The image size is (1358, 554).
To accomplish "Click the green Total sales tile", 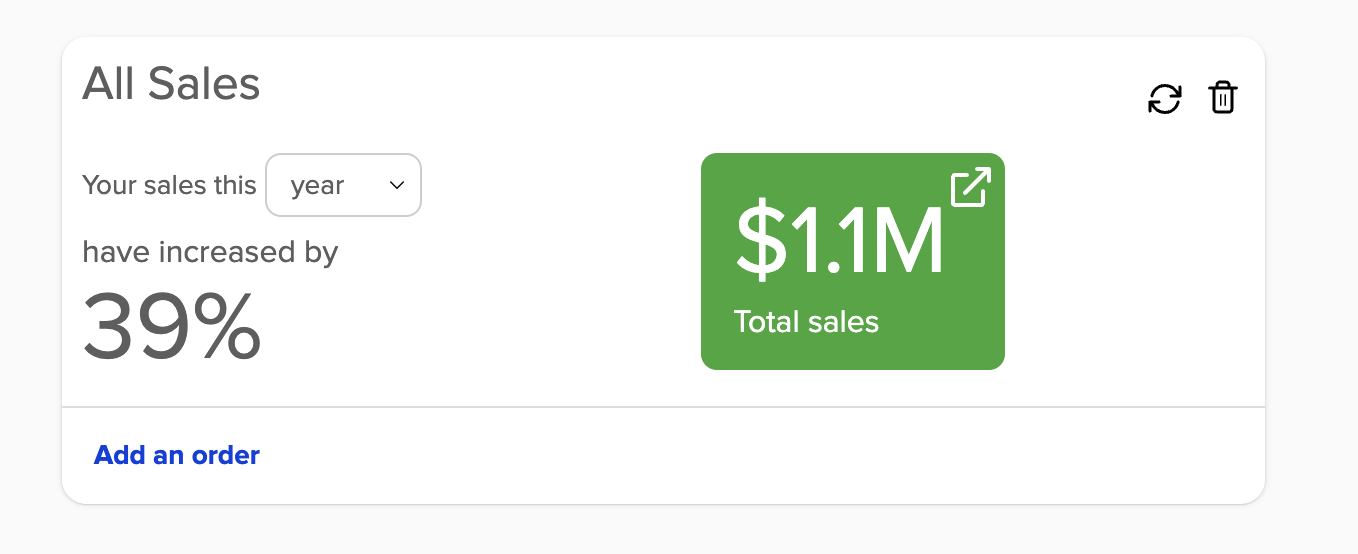I will [852, 261].
